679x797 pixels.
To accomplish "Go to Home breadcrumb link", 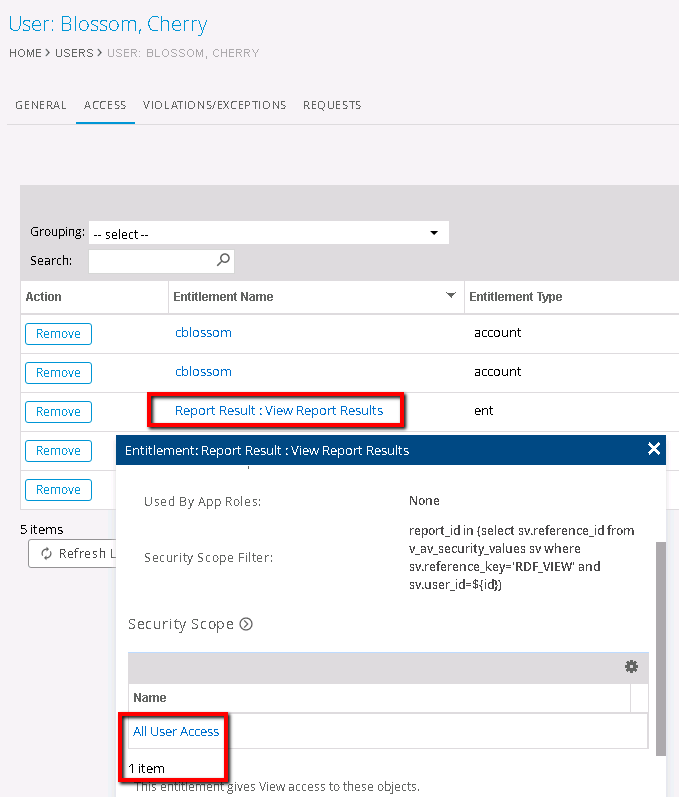I will coord(25,53).
